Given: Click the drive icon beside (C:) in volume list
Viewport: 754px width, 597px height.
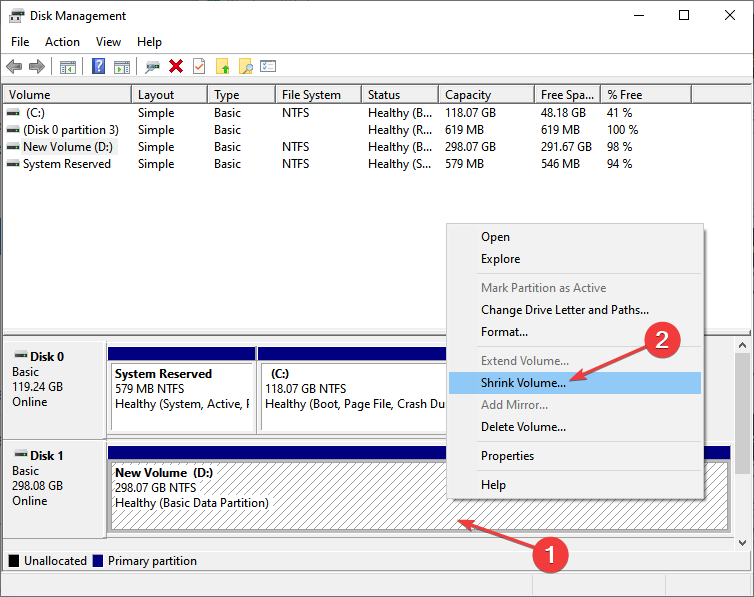Looking at the screenshot, I should click(13, 112).
